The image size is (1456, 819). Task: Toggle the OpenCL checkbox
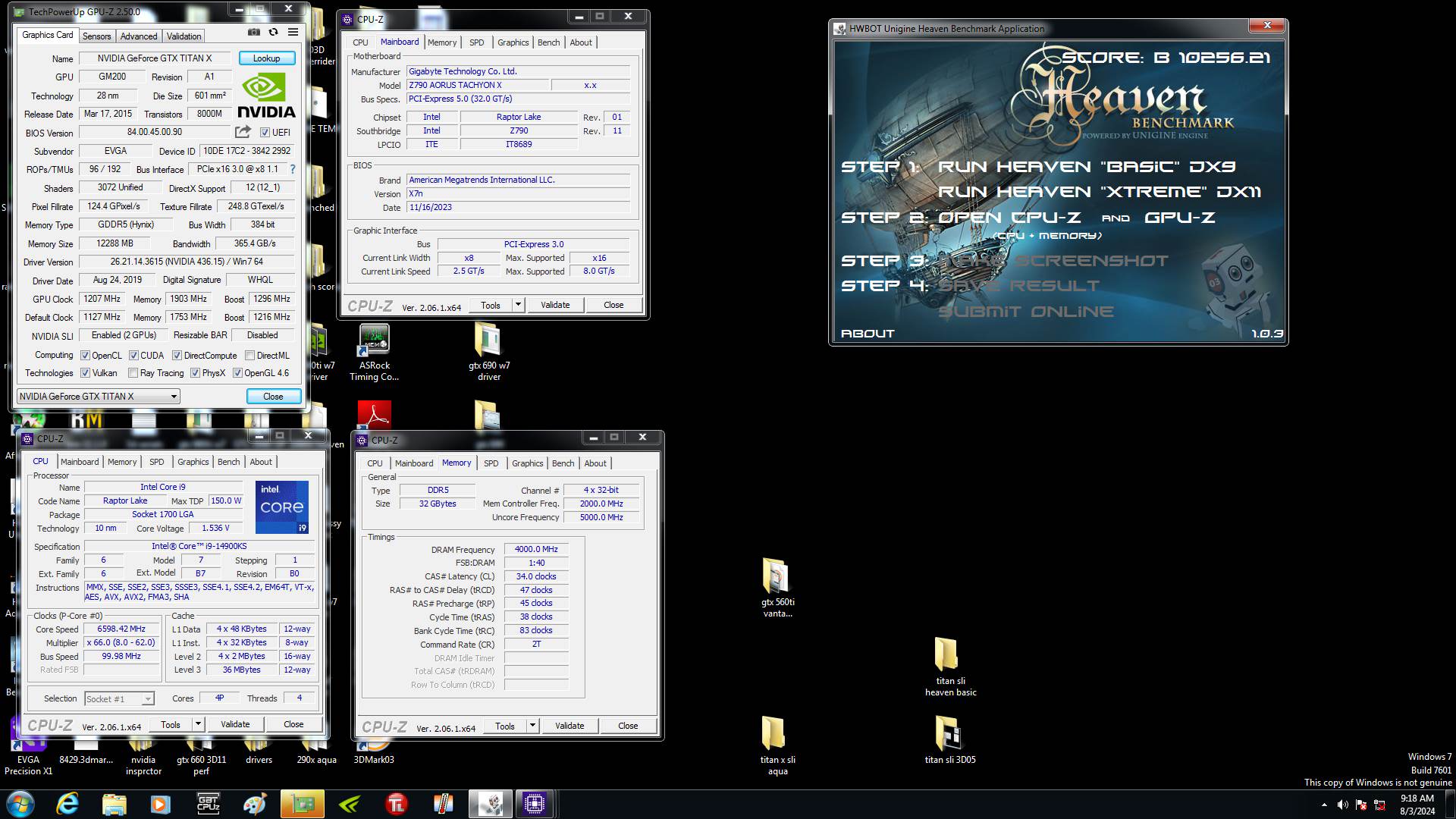click(x=85, y=356)
